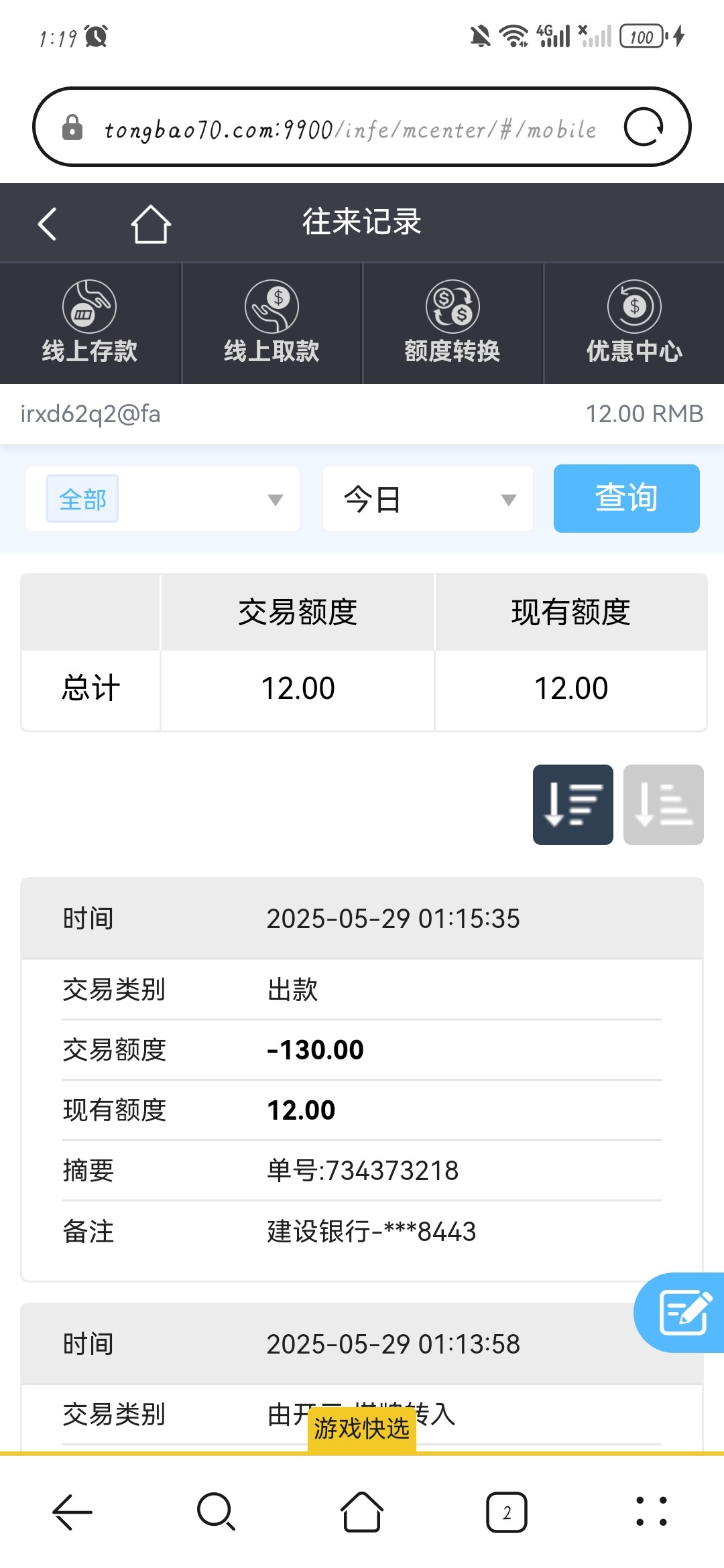Tap the browser bottom home icon
Screen dimensions: 724x1568
(x=362, y=1512)
